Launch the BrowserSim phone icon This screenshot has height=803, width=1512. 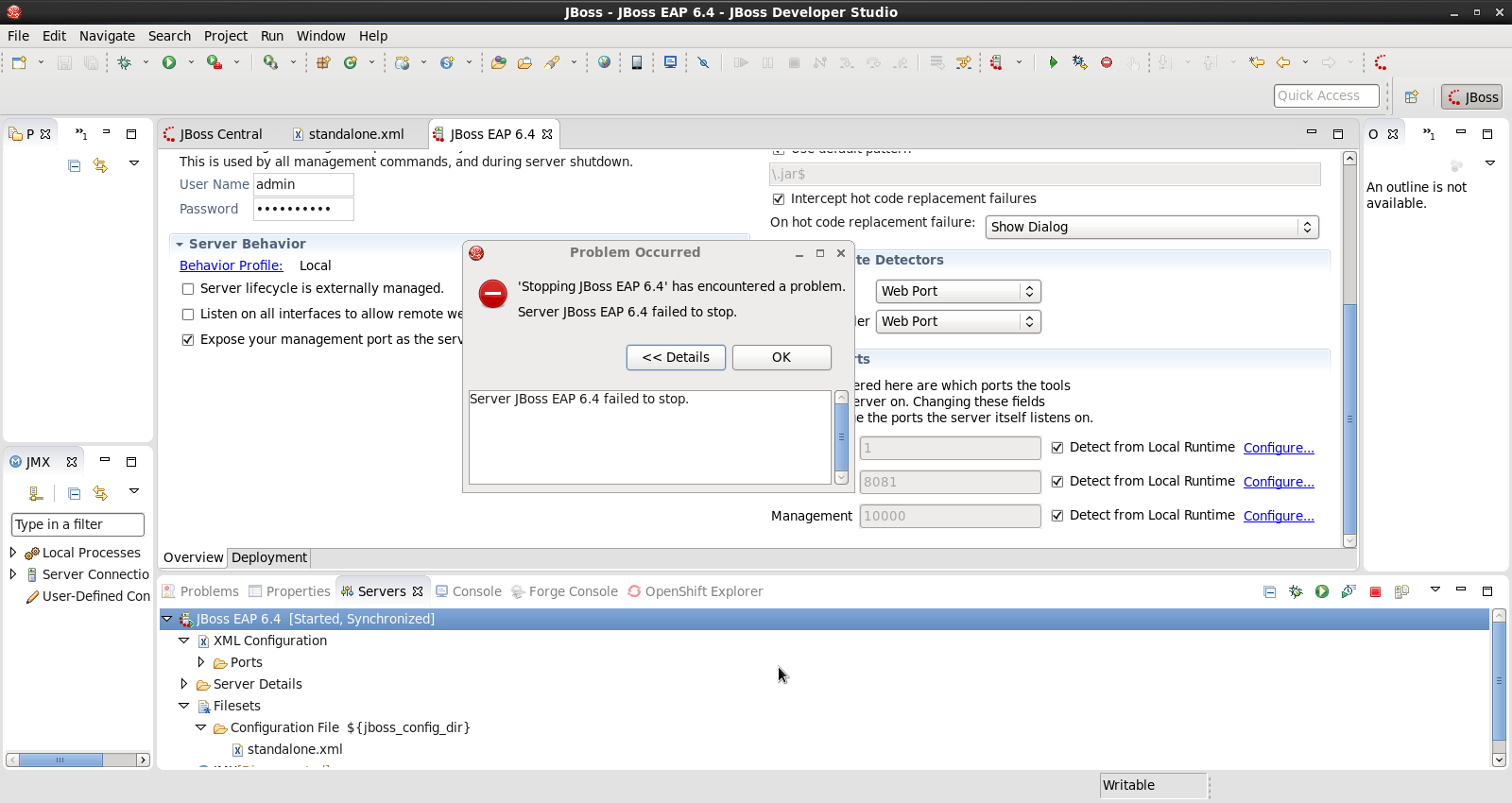click(x=637, y=62)
